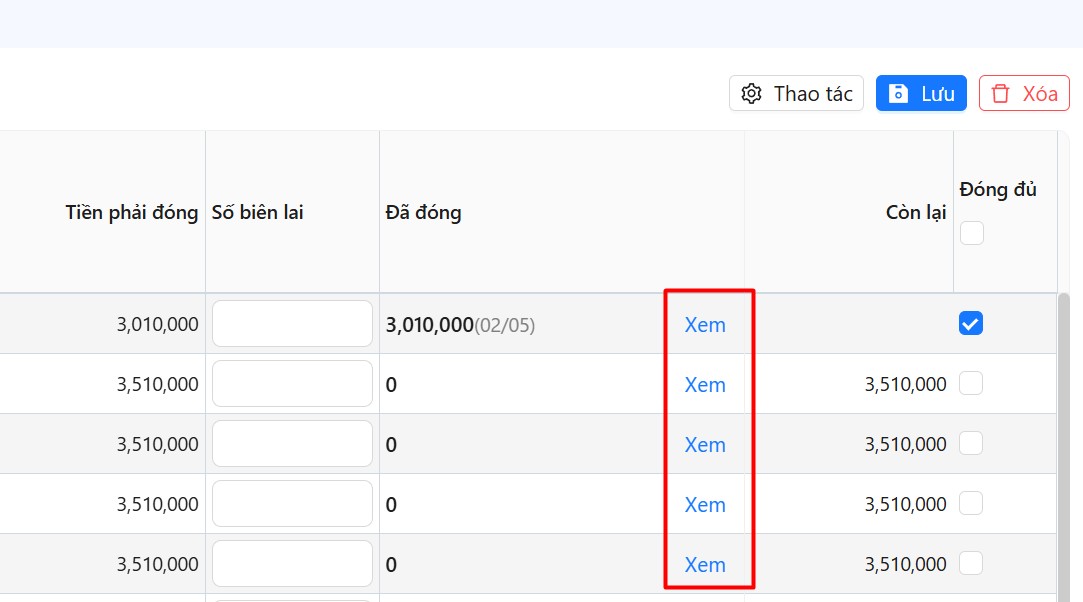Click the trash icon in Xóa
Screen dimensions: 1083x602
[1000, 94]
